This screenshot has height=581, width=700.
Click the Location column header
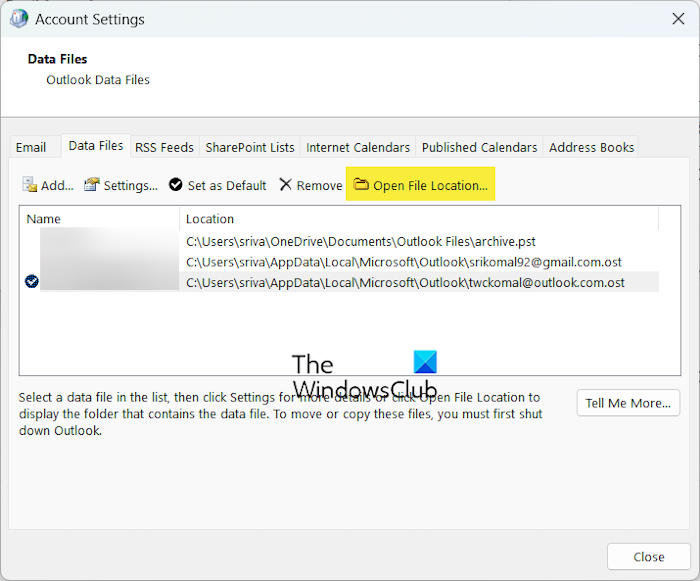pos(419,219)
